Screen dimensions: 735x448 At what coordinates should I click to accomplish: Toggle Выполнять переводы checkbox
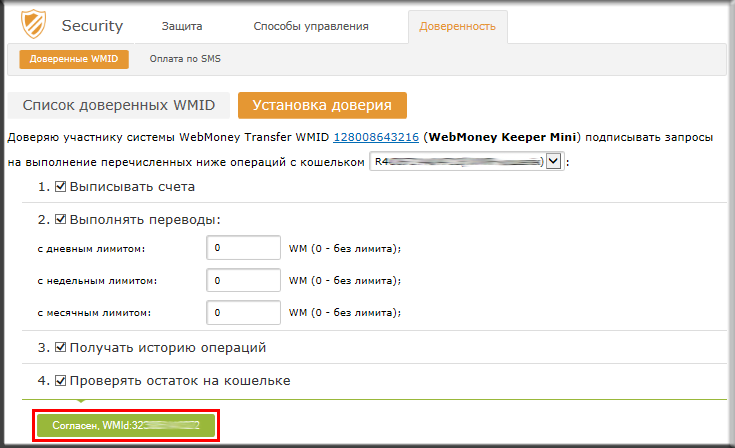[x=60, y=219]
